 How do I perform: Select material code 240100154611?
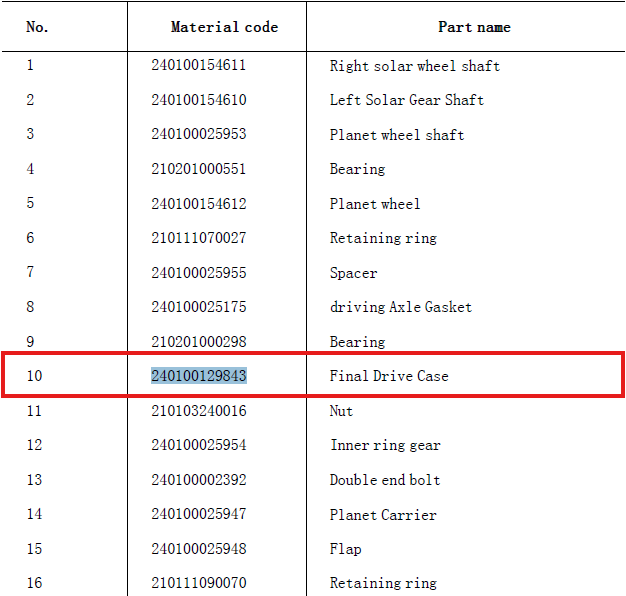click(198, 65)
